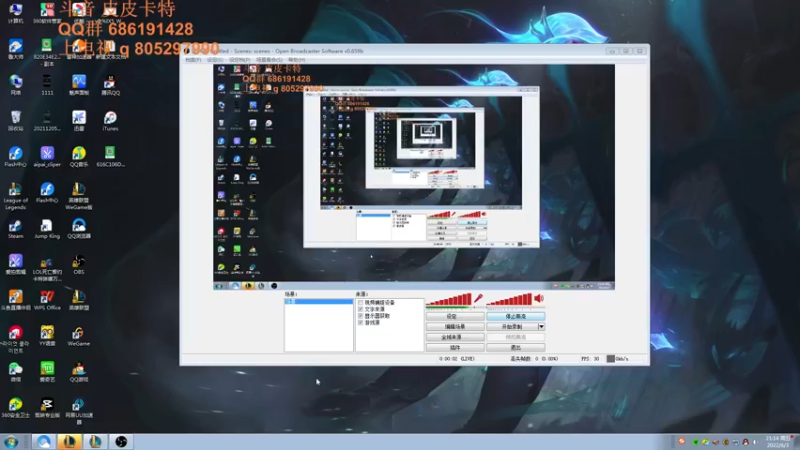800x450 pixels.
Task: Open the WeGame desktop shortcut
Action: (x=79, y=336)
